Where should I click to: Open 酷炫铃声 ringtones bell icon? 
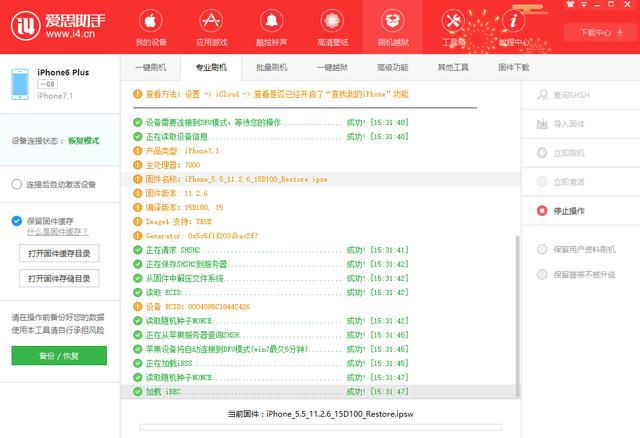pyautogui.click(x=271, y=21)
